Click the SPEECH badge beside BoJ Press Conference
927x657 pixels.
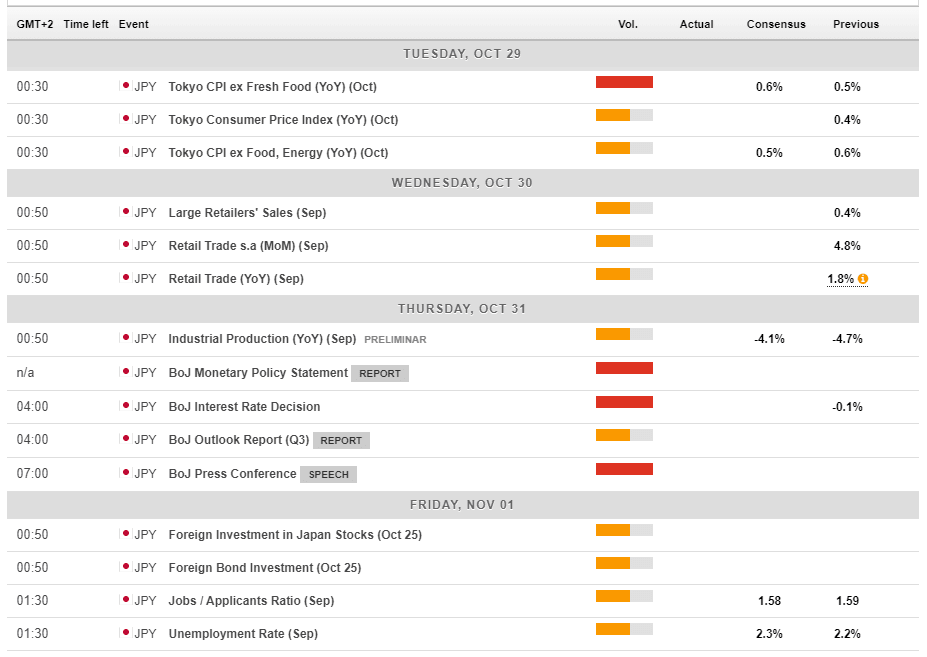(328, 473)
